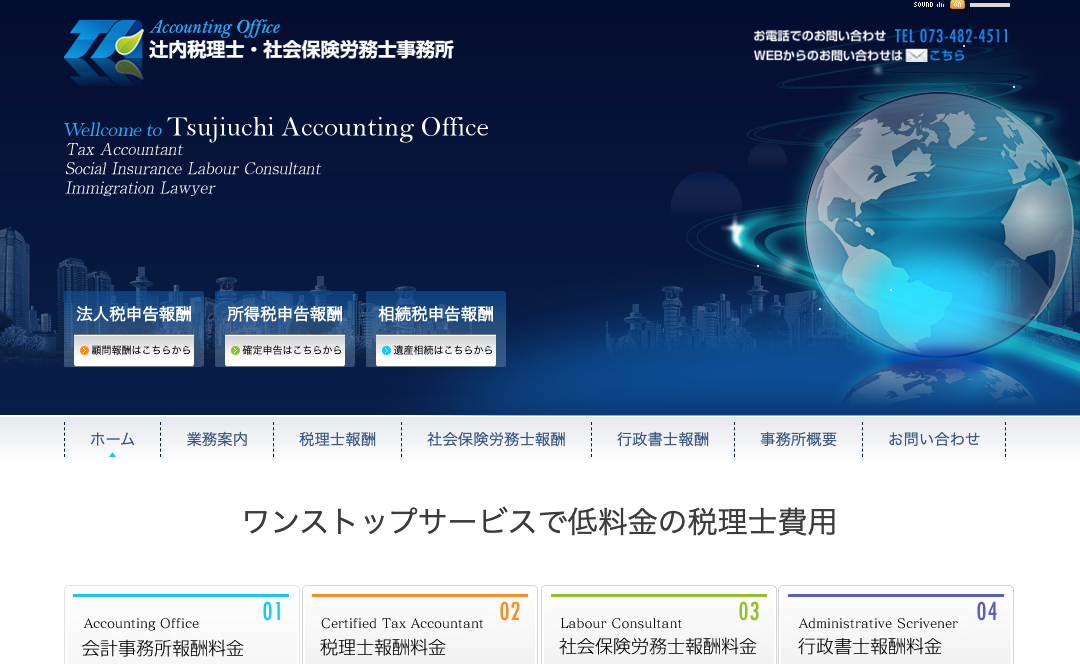Navigate to 行政書士報酬 page
The image size is (1080, 664).
pos(662,439)
